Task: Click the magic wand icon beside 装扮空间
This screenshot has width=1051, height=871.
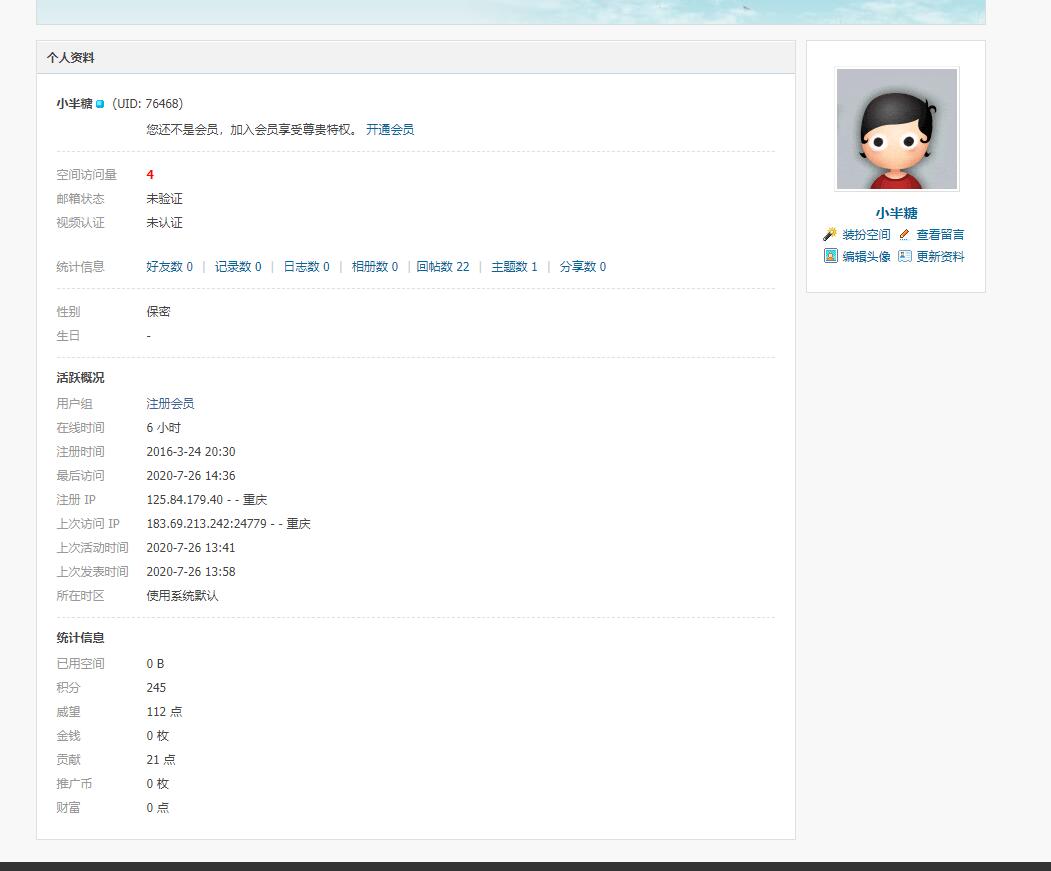Action: click(830, 234)
